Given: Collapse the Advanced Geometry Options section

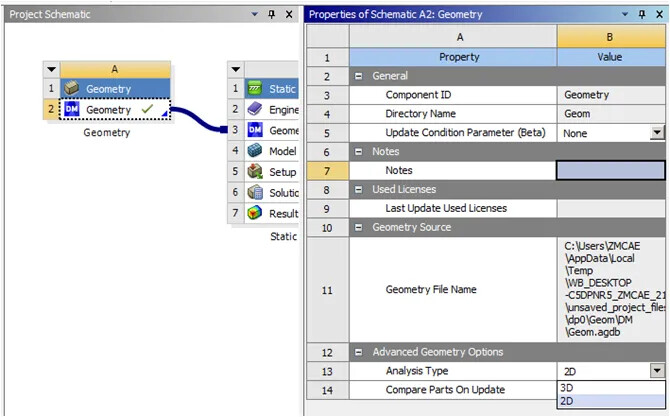Looking at the screenshot, I should (x=358, y=352).
